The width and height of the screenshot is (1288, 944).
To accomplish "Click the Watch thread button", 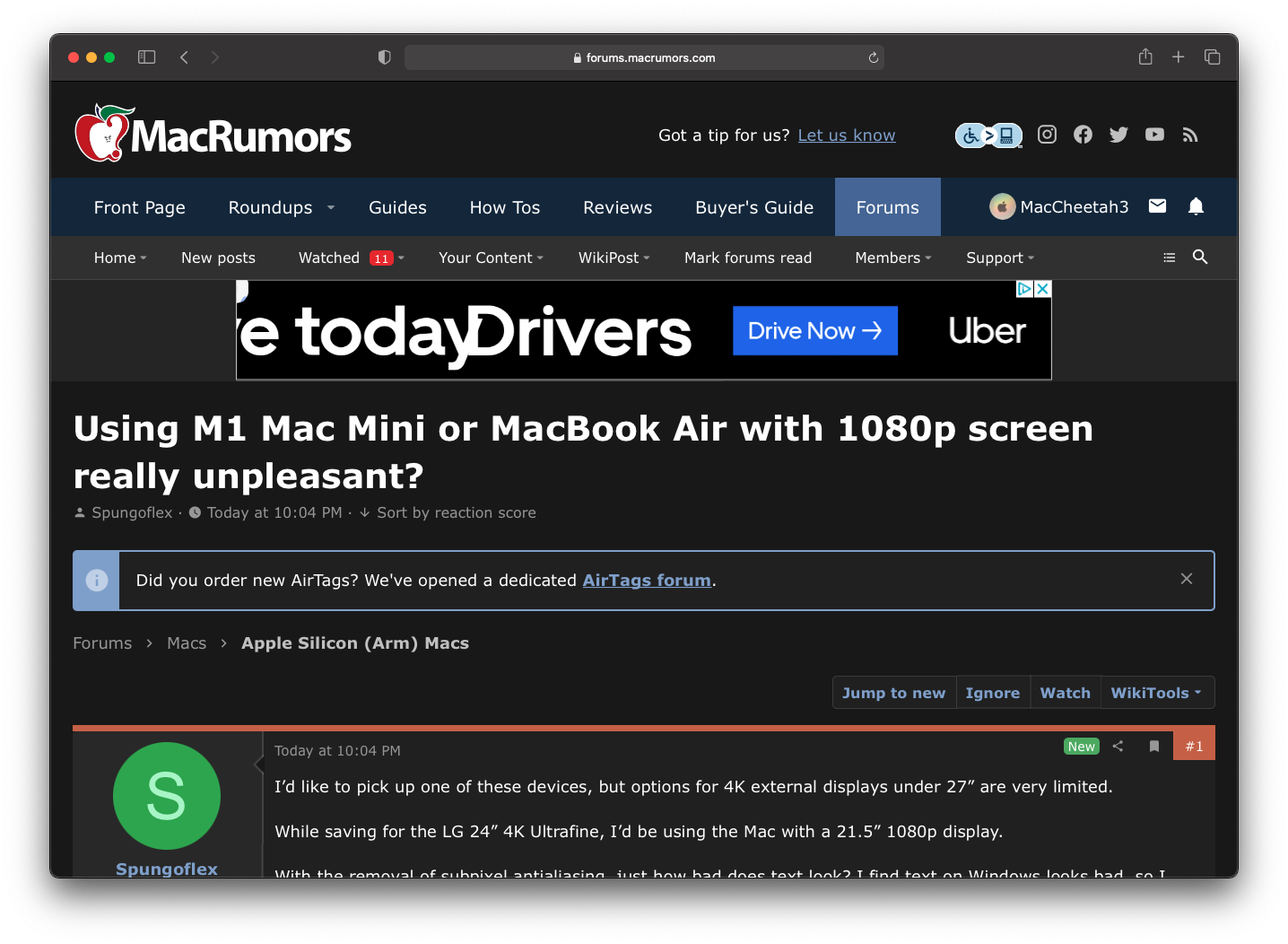I will click(x=1066, y=693).
